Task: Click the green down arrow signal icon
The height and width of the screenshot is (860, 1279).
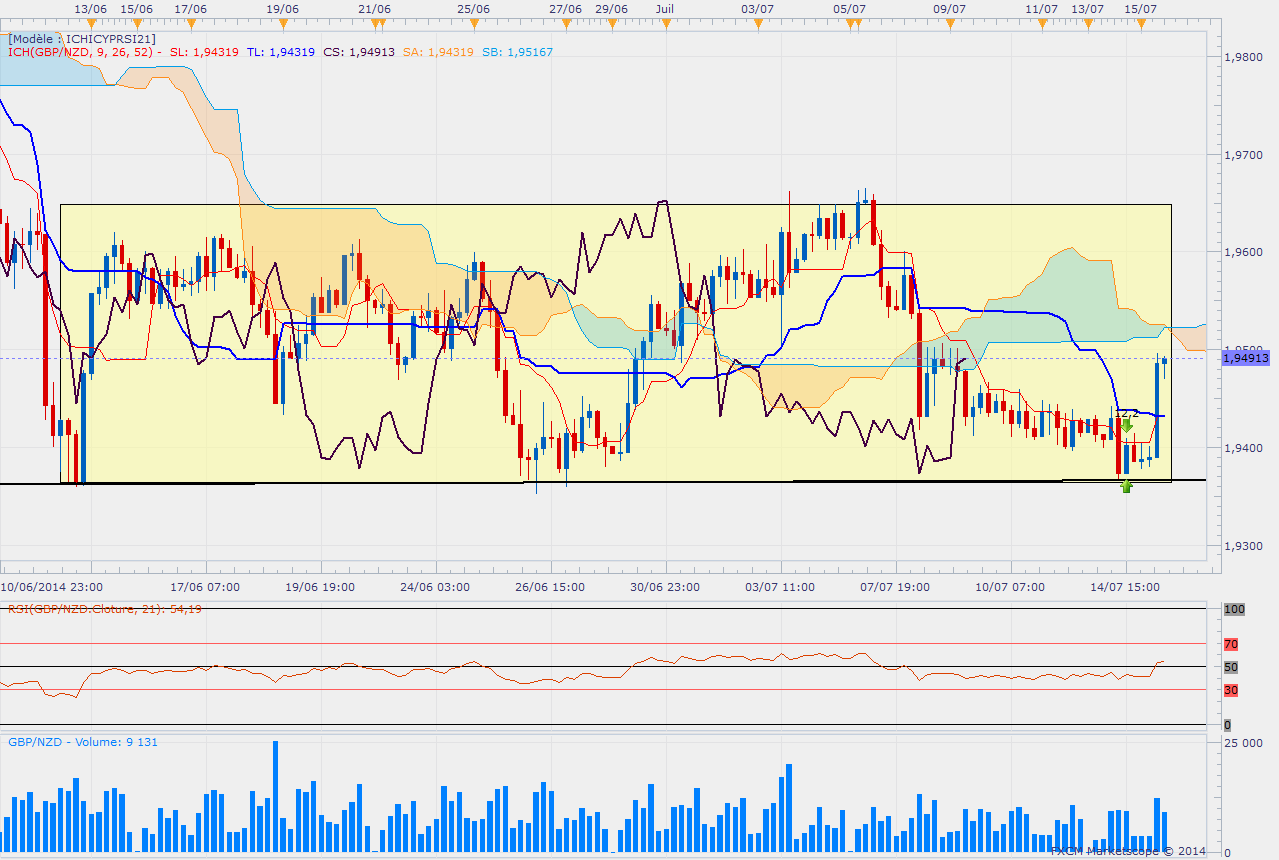Action: point(1127,425)
